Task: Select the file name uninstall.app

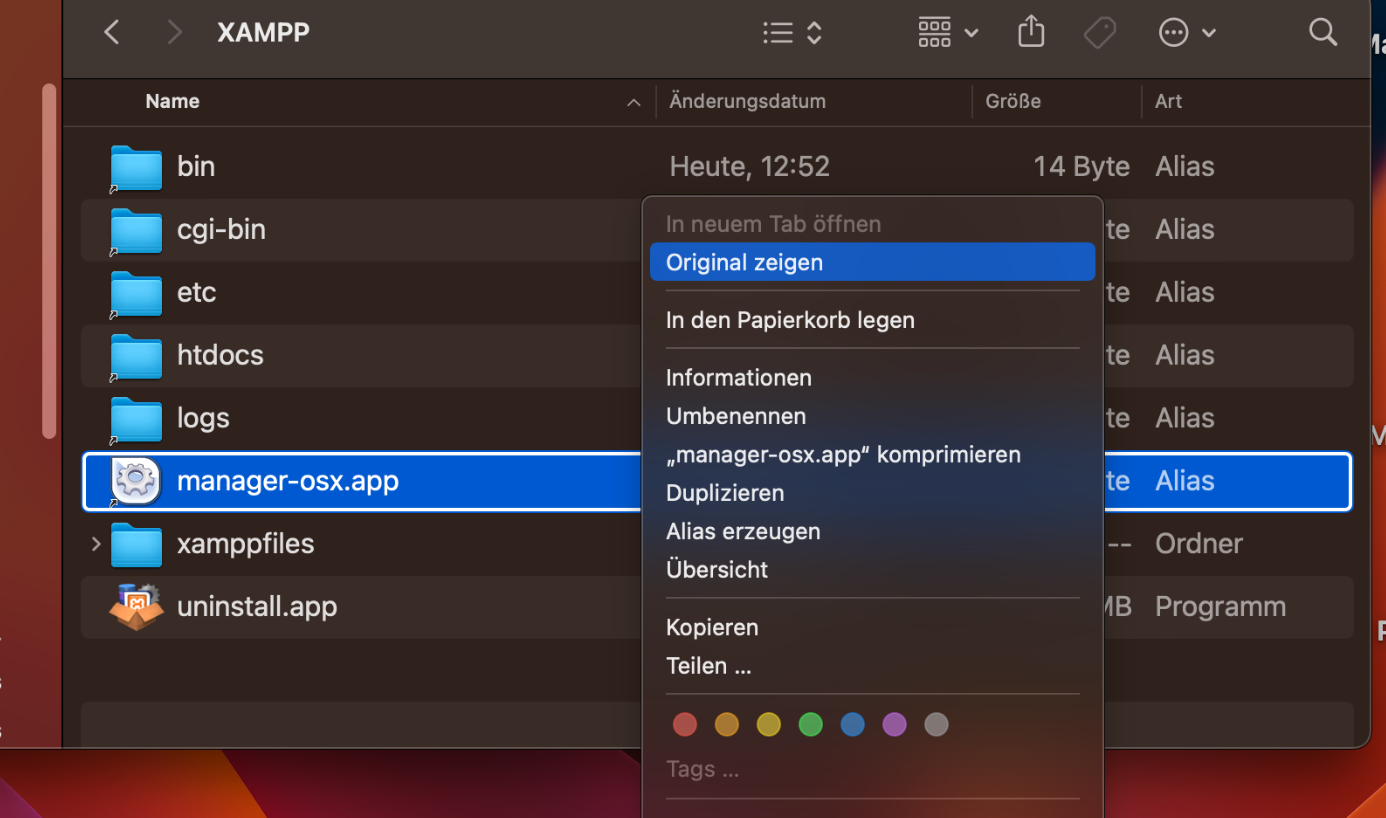Action: [257, 607]
